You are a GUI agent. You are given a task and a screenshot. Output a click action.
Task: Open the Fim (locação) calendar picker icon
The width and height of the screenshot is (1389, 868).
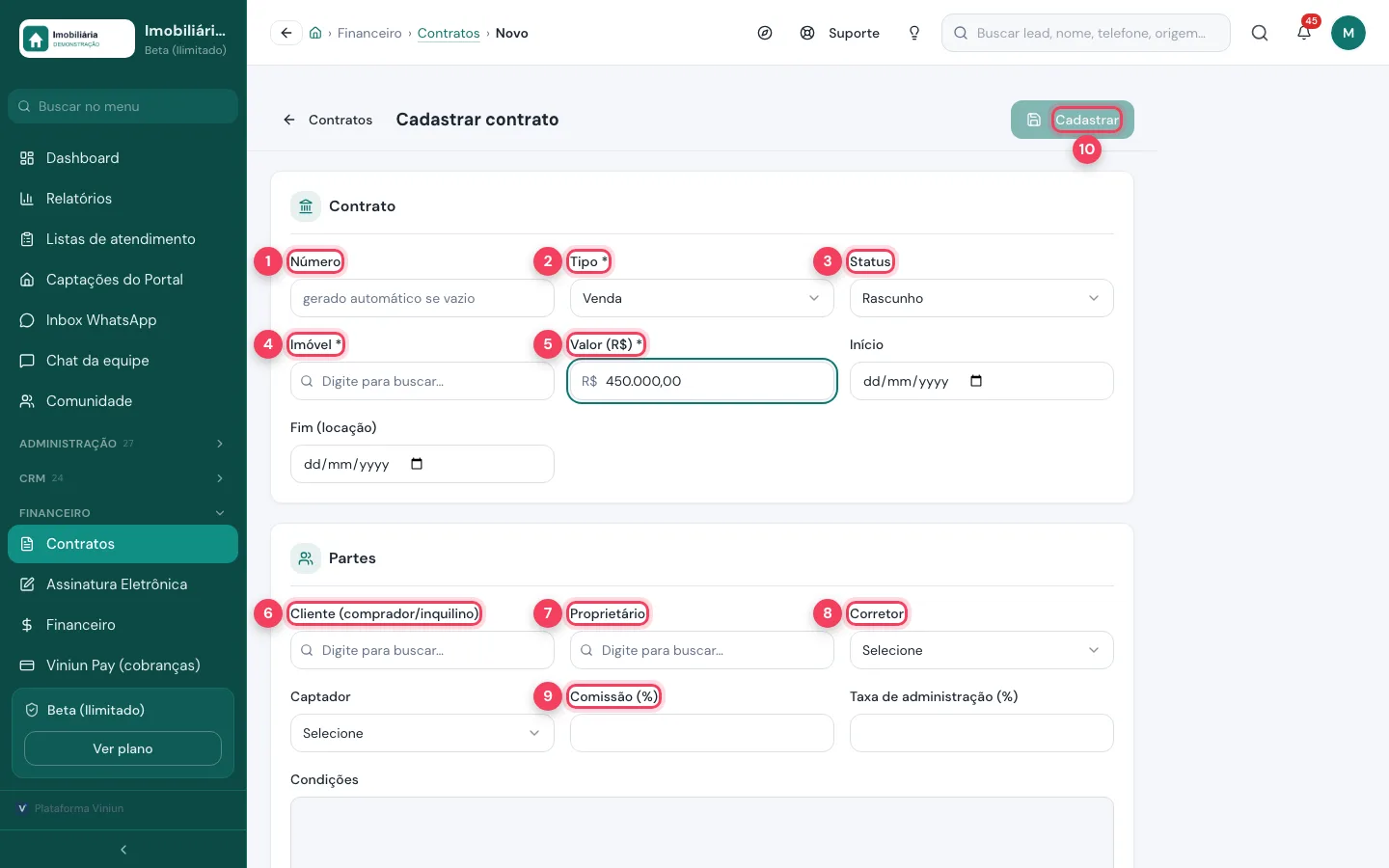tap(417, 464)
